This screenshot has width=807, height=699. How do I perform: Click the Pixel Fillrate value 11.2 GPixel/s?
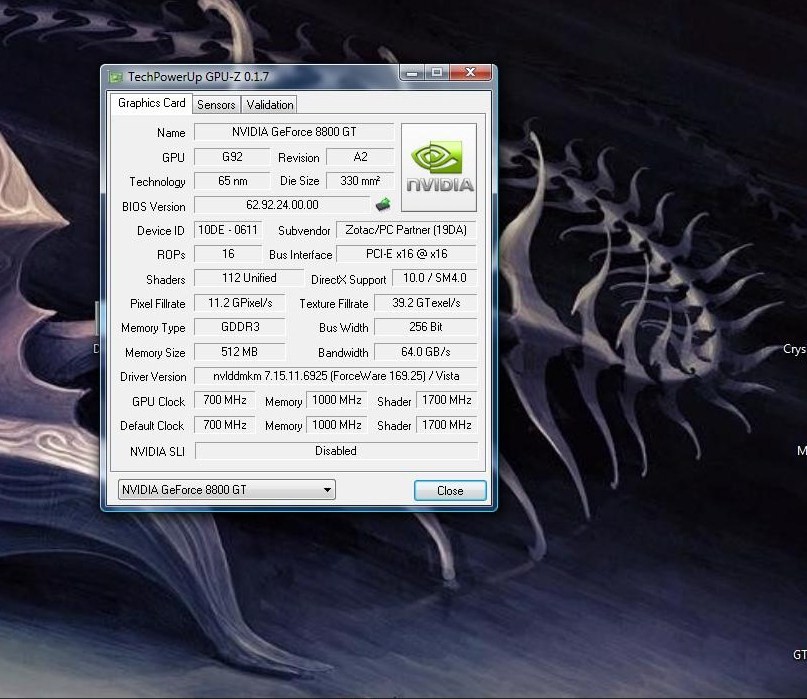coord(240,303)
